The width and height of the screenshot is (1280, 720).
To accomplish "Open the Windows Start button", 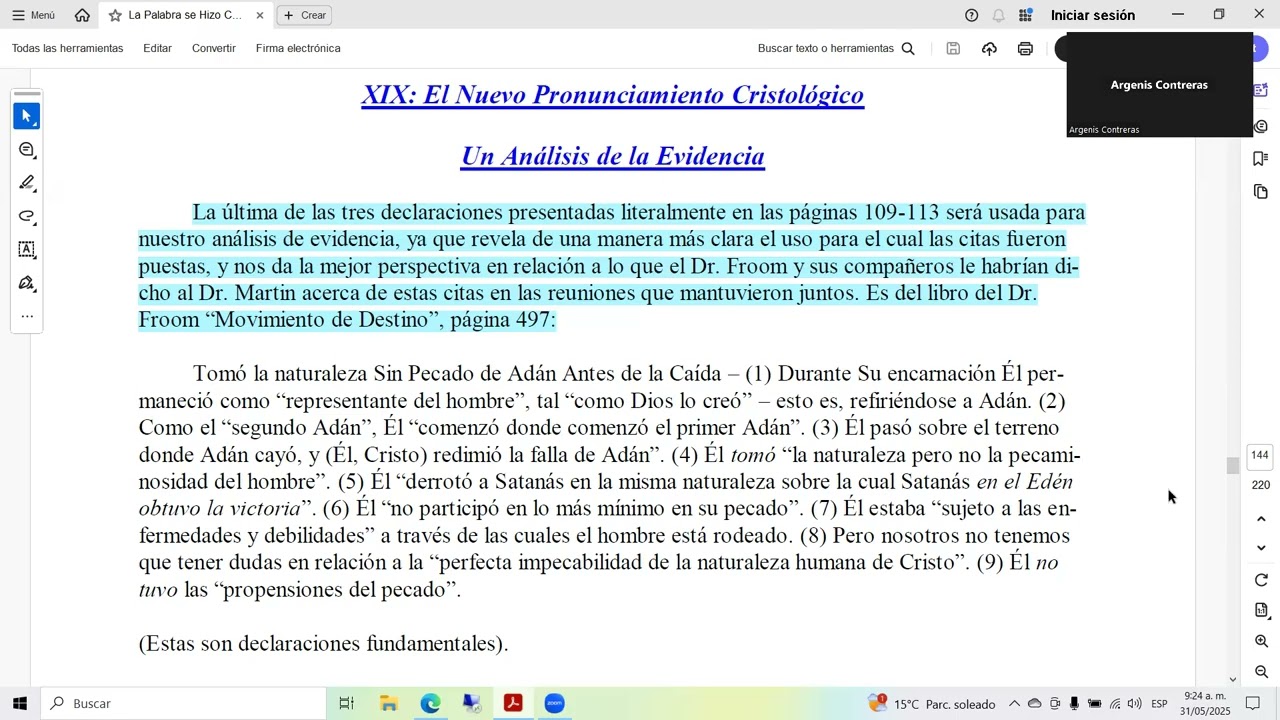I will [19, 704].
